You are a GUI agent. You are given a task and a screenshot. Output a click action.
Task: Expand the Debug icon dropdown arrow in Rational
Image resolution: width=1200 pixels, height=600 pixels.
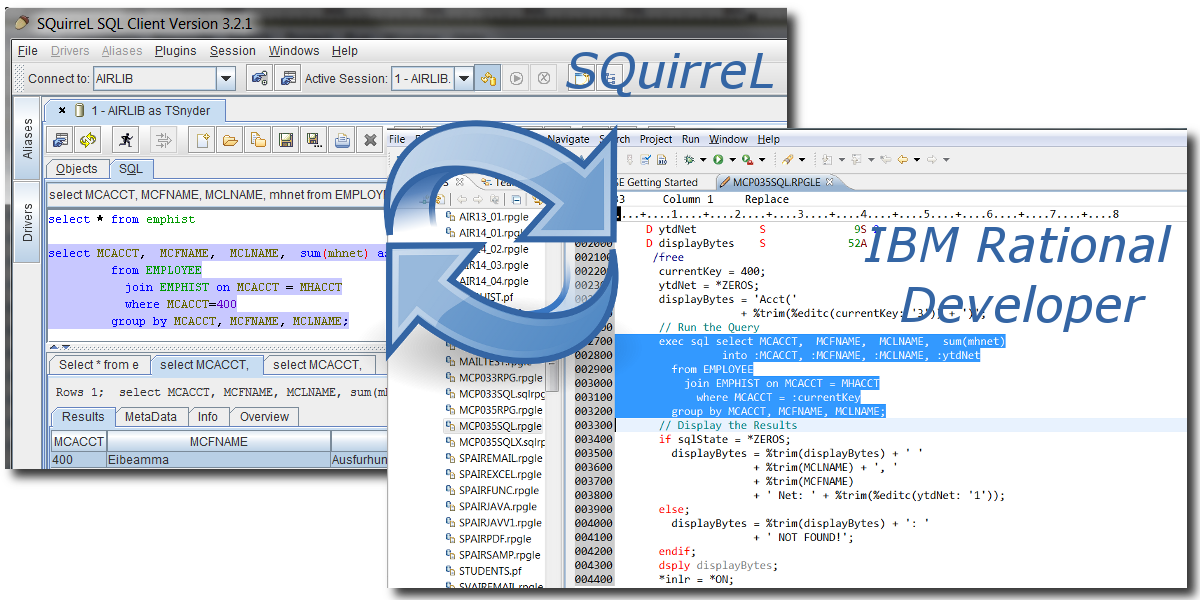703,159
